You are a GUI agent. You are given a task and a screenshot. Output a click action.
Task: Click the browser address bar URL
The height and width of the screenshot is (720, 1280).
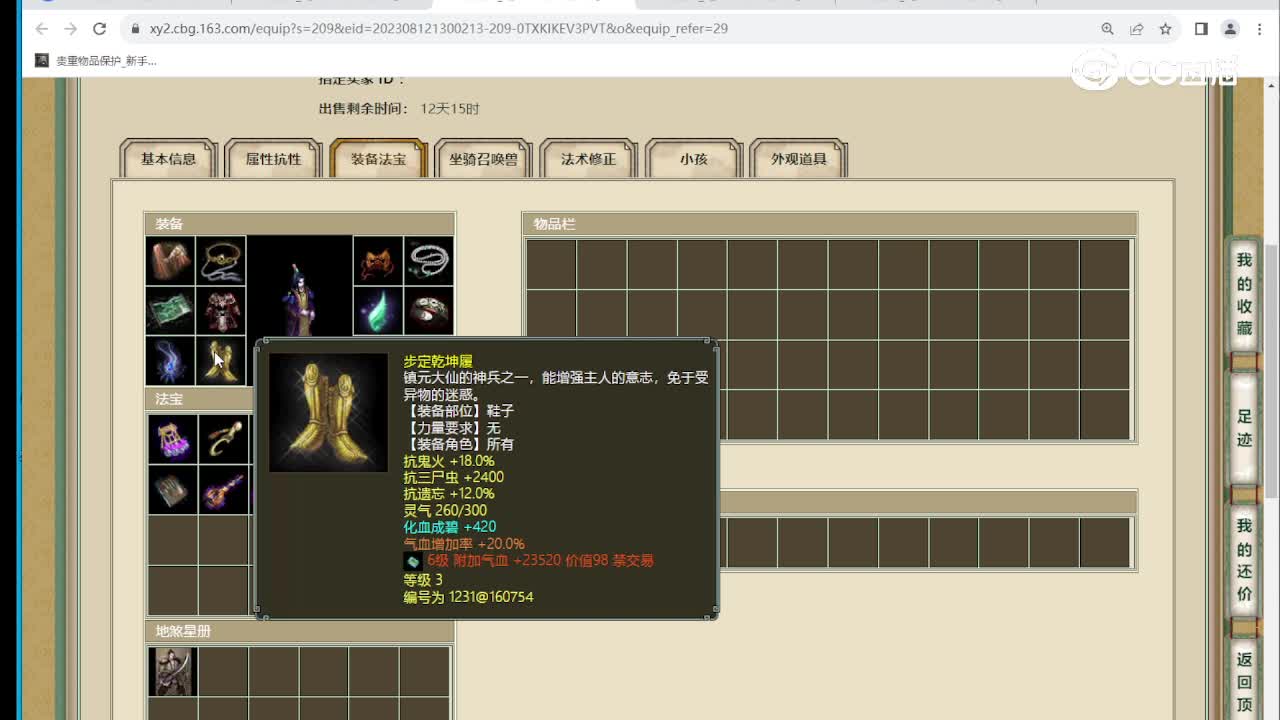[438, 29]
